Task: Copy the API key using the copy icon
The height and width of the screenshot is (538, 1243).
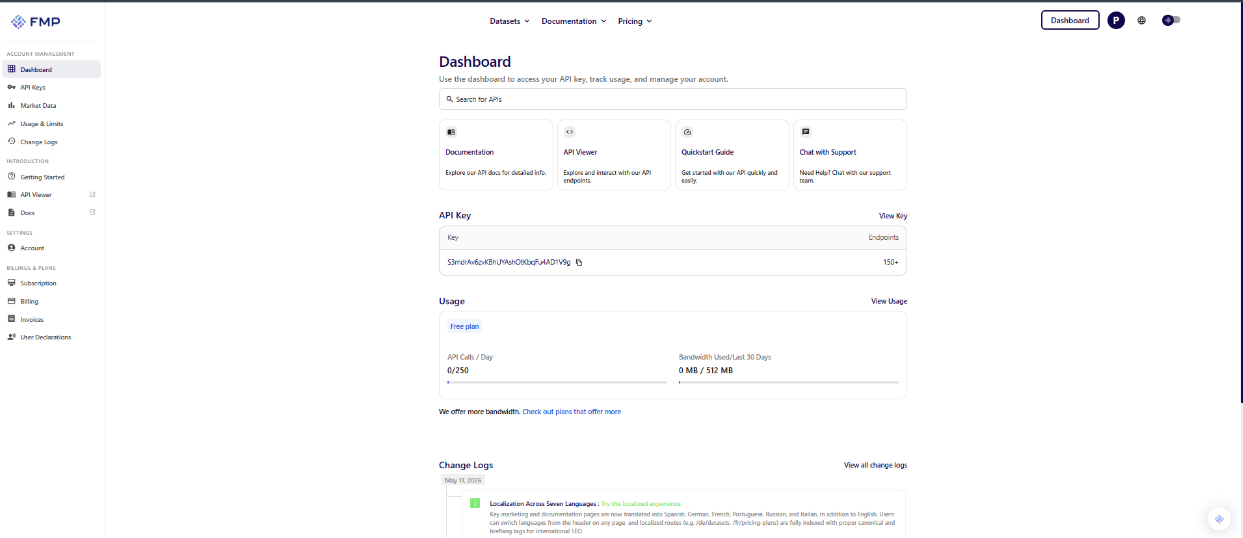Action: click(x=579, y=262)
